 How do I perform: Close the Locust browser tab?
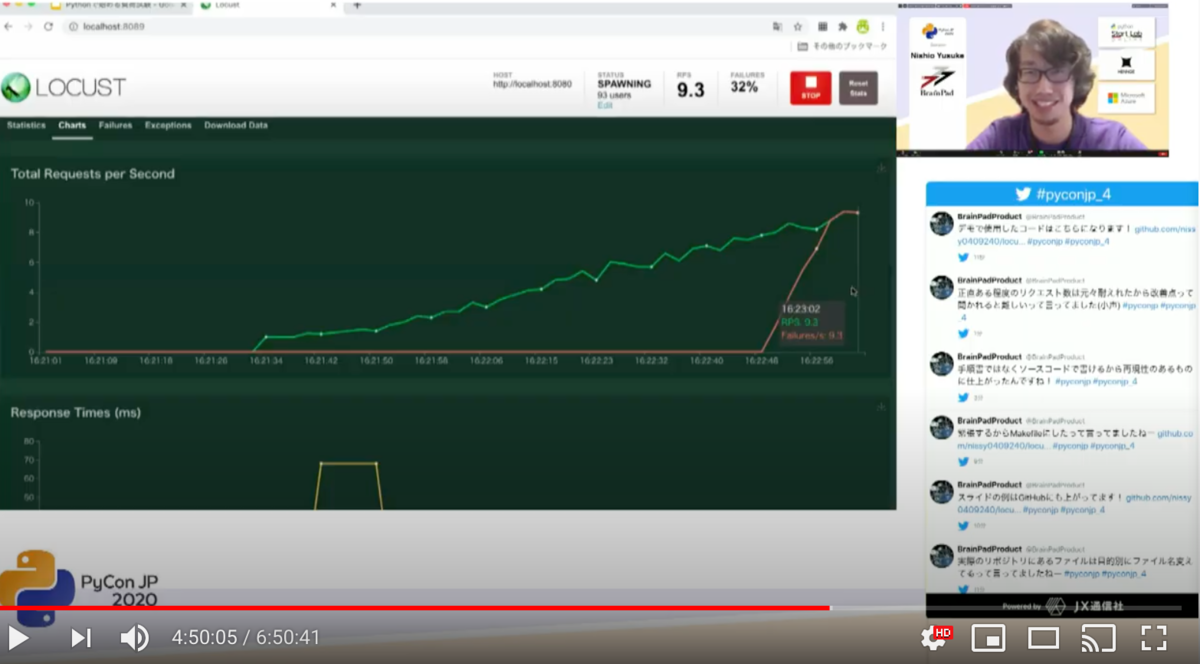[x=333, y=5]
